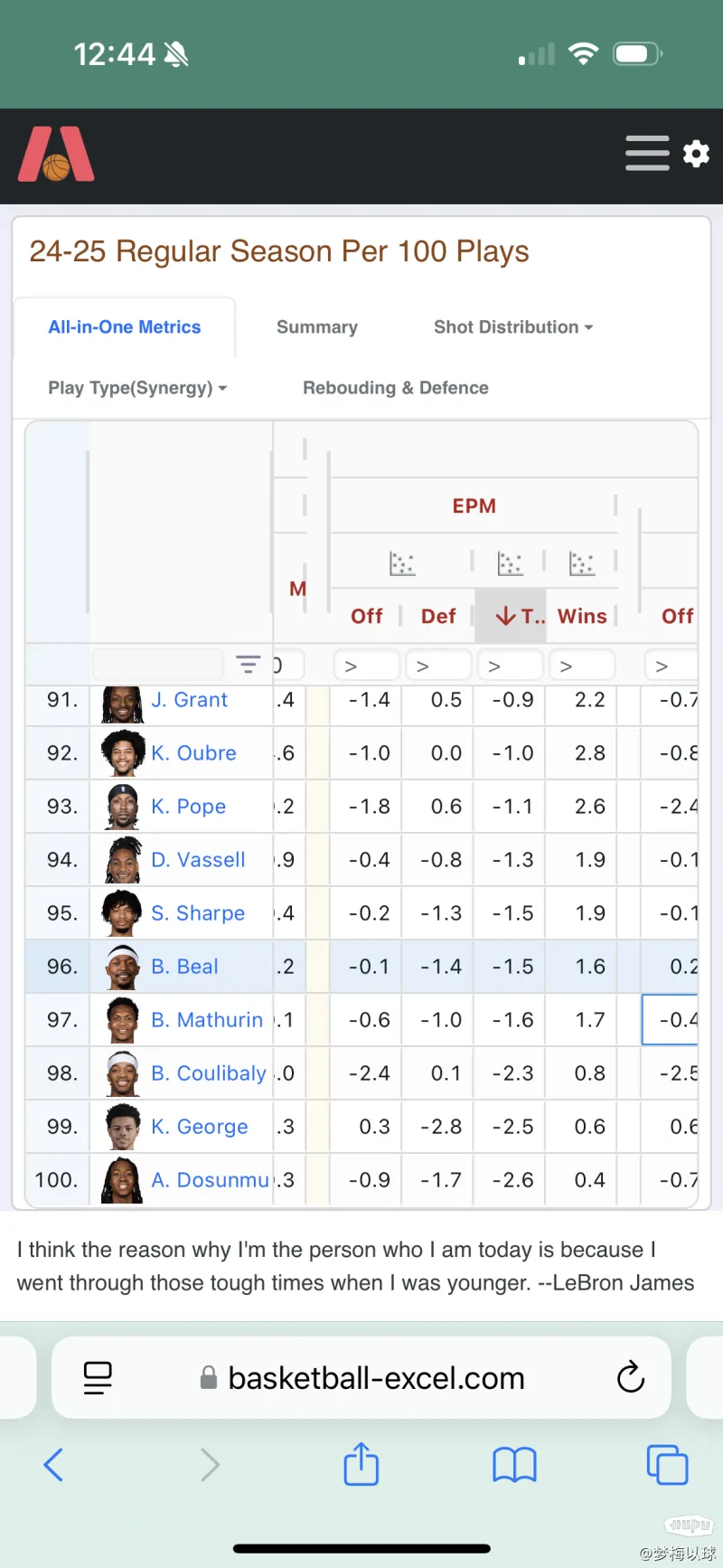Click the player name filter input
This screenshot has height=1568, width=723.
click(158, 665)
